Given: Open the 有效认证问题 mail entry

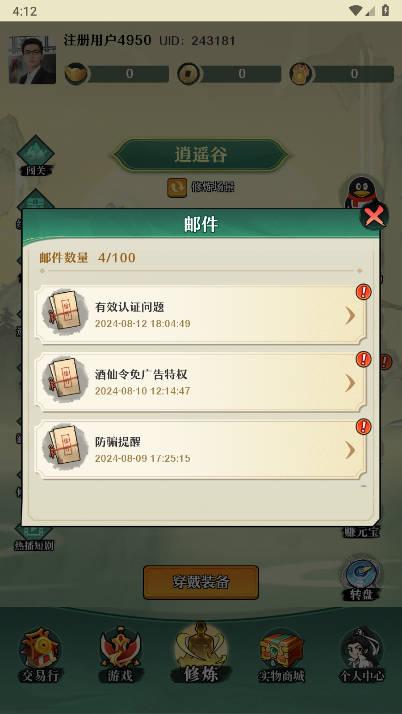Looking at the screenshot, I should coord(200,315).
